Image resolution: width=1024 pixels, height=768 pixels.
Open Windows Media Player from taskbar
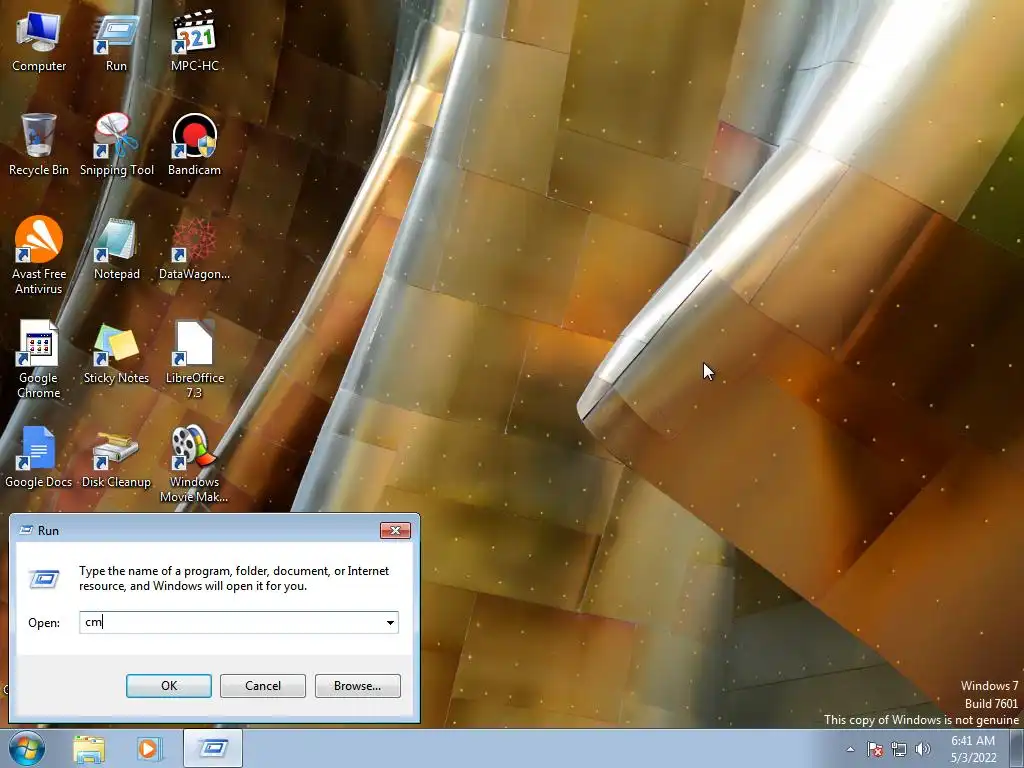(x=150, y=748)
